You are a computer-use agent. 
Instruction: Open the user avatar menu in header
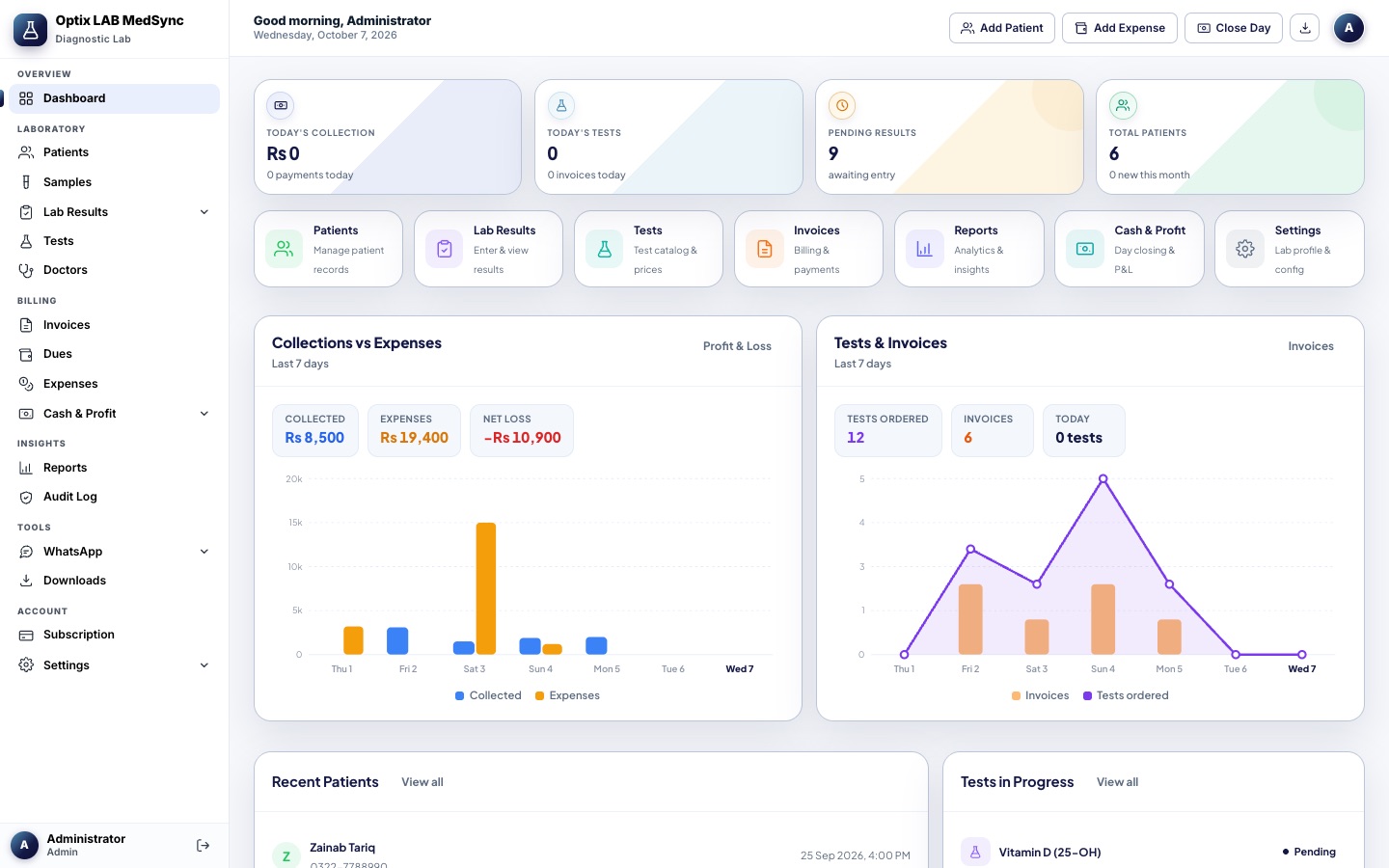pyautogui.click(x=1348, y=28)
